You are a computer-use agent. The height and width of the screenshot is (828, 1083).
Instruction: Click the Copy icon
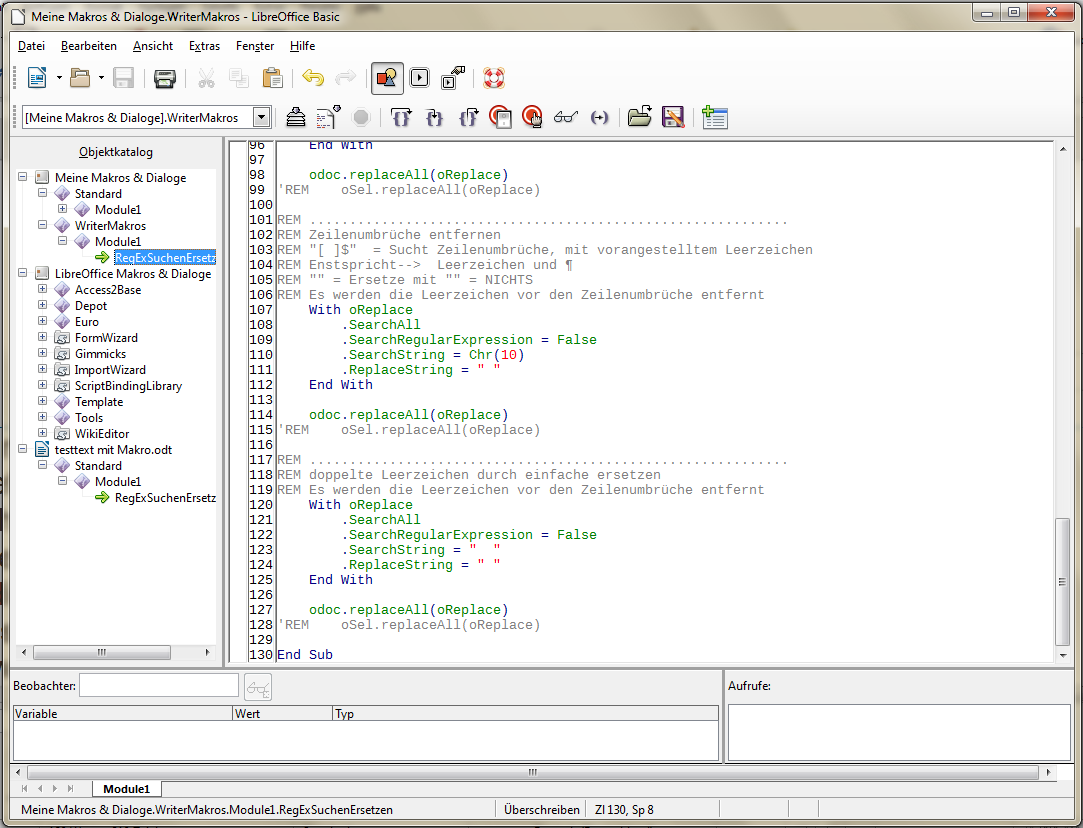pyautogui.click(x=239, y=78)
